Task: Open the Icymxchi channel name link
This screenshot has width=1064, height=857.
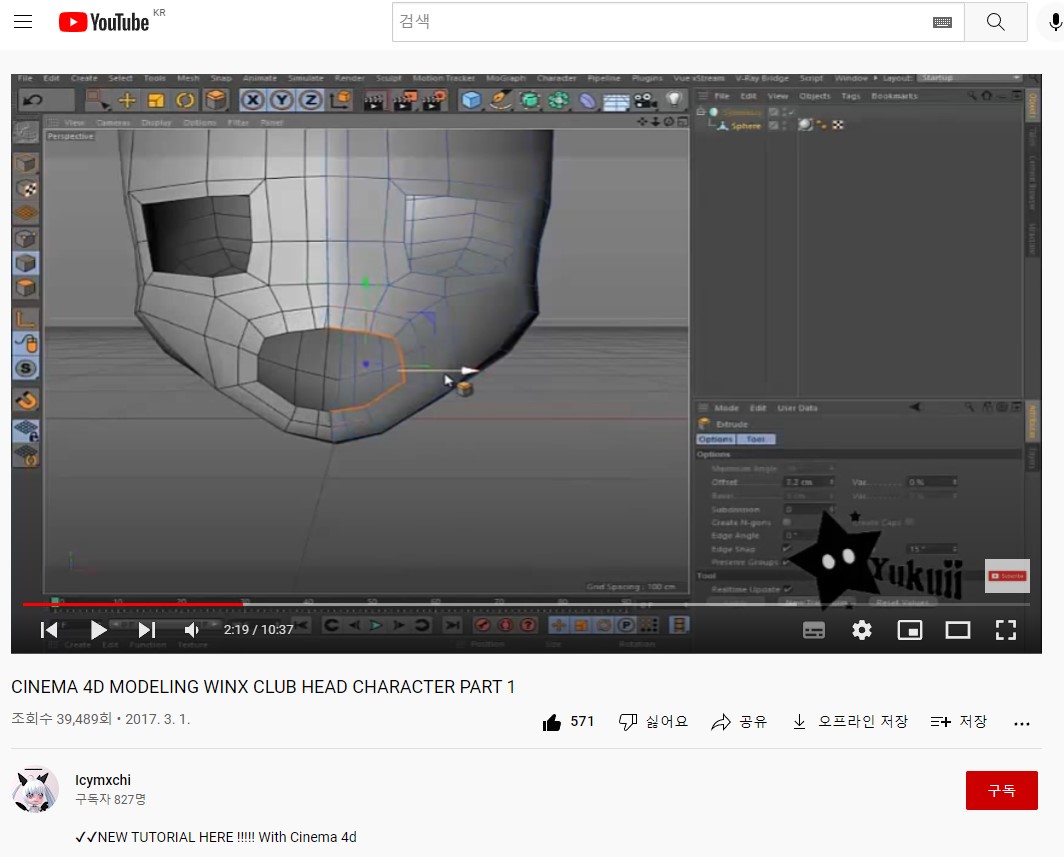Action: click(x=102, y=780)
